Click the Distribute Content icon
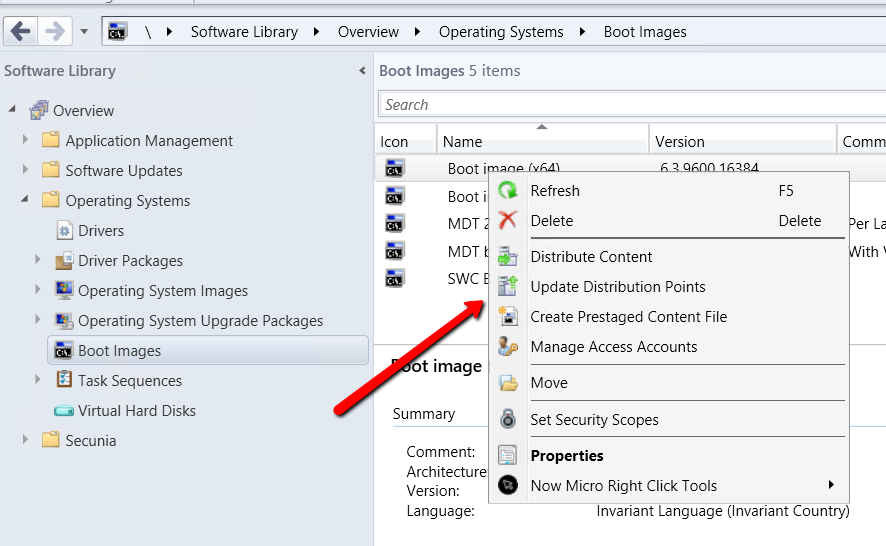The width and height of the screenshot is (886, 546). tap(508, 257)
